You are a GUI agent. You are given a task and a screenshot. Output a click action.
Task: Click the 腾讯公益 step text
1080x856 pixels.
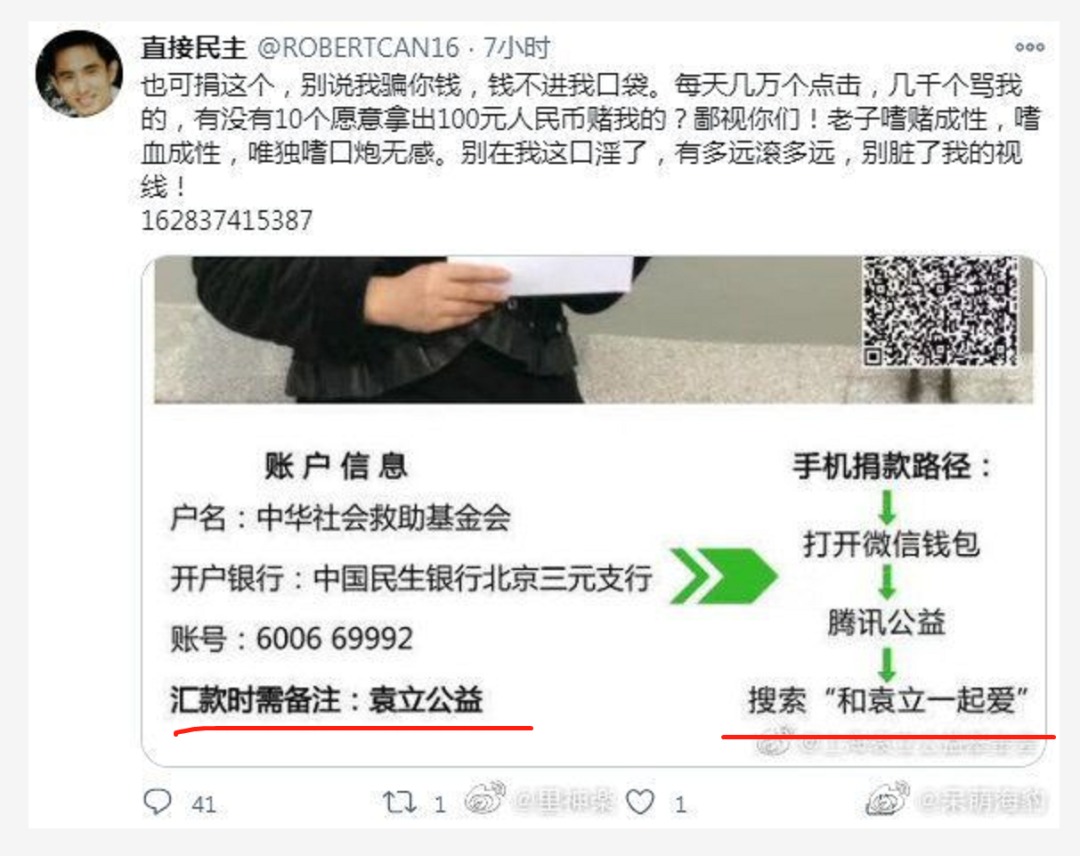pos(886,623)
